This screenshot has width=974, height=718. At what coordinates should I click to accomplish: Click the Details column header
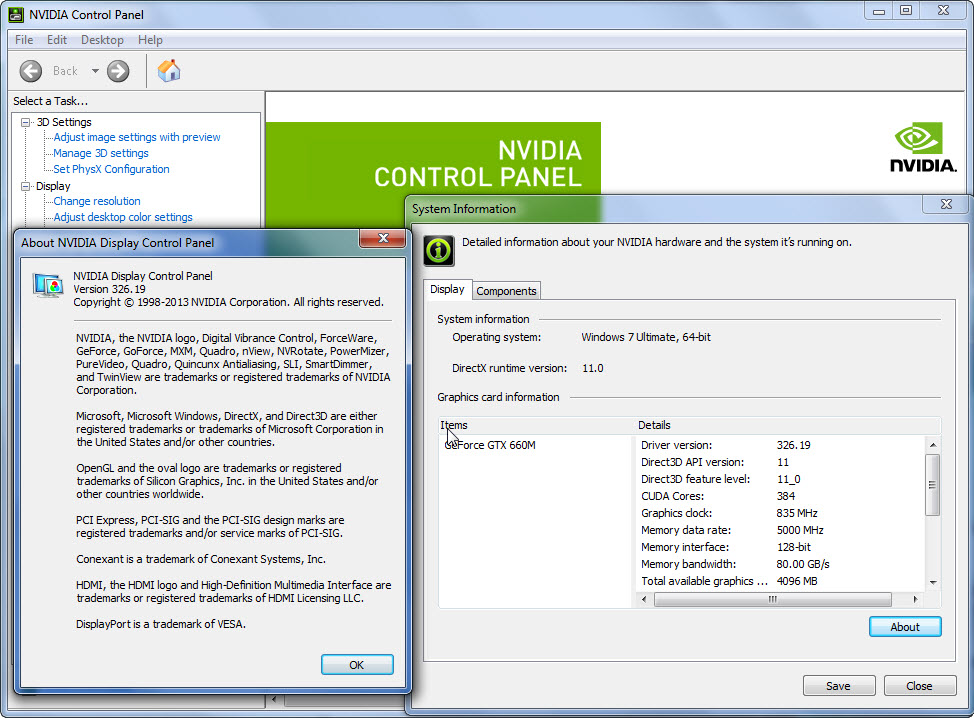[788, 425]
